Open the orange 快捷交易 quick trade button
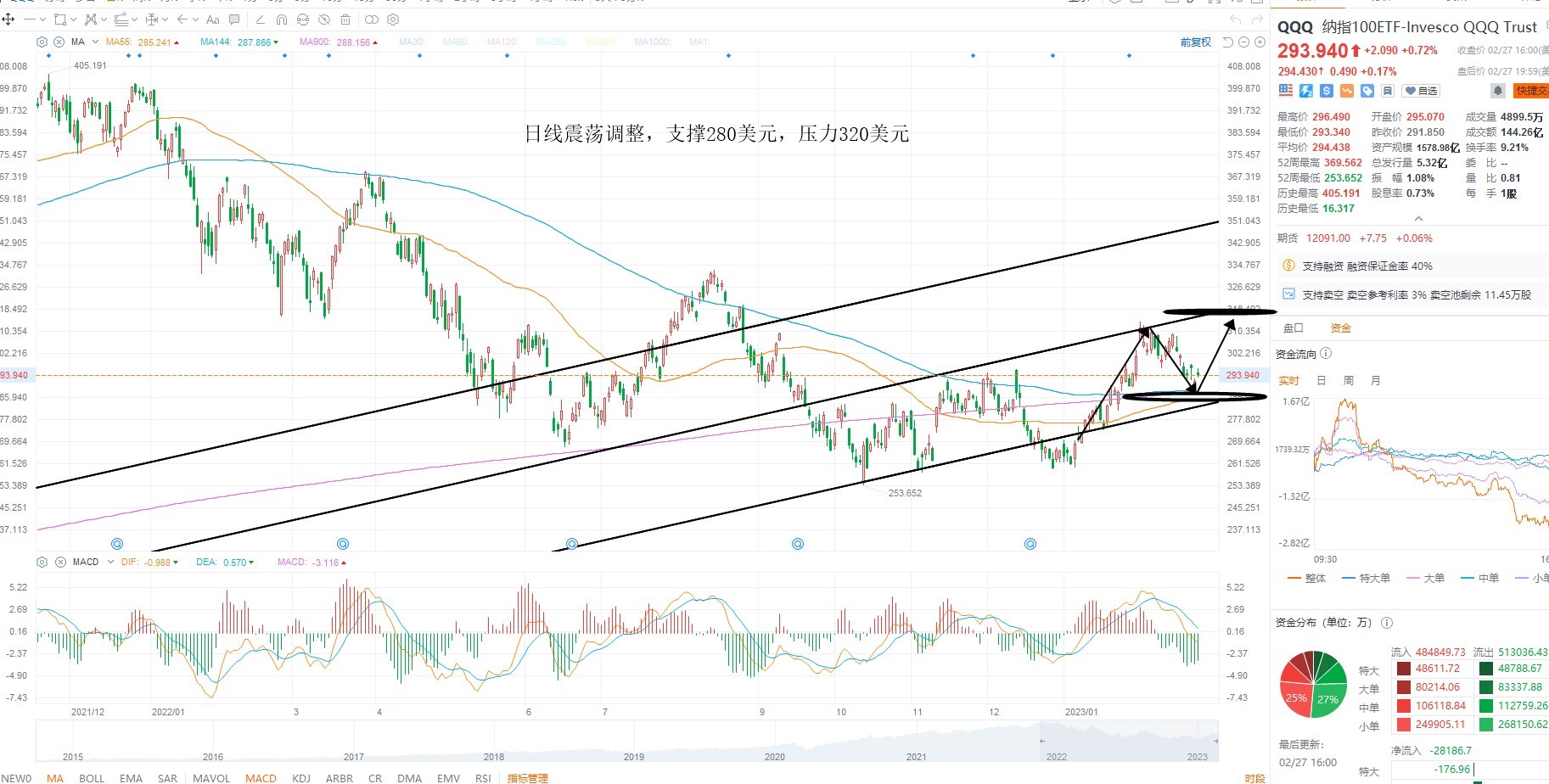 [1532, 91]
